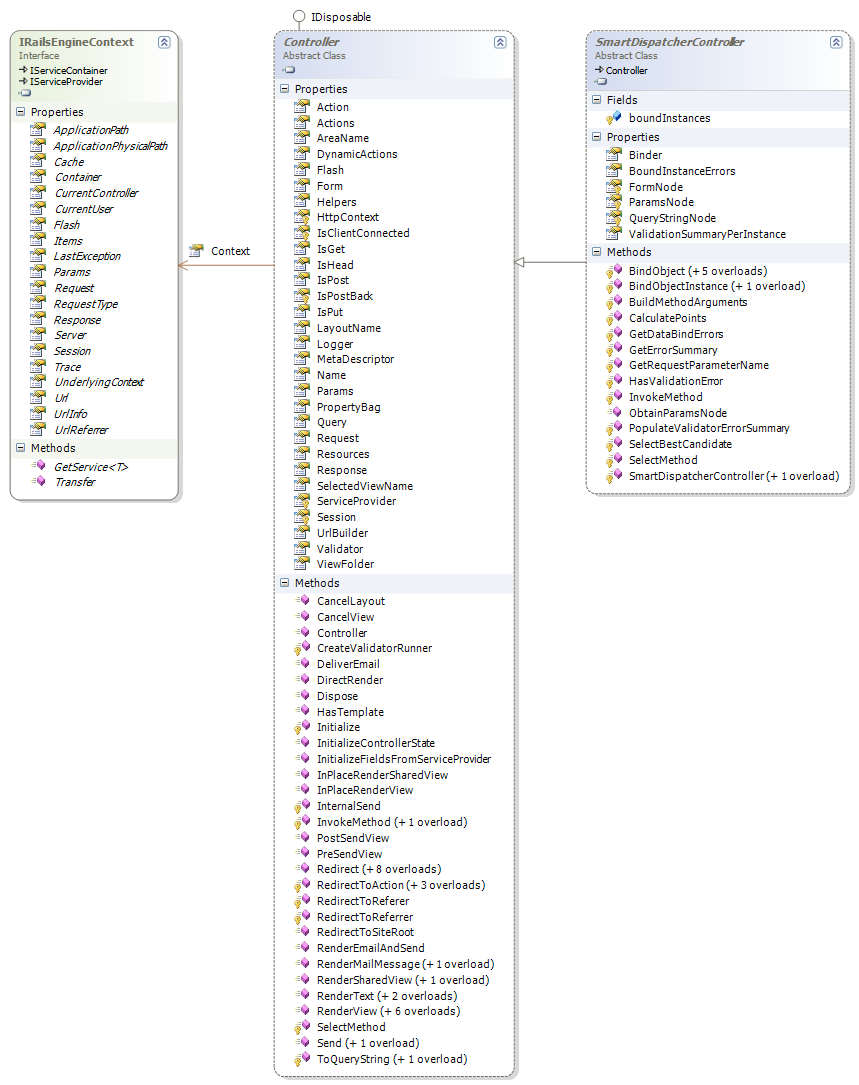Click the ToQueryString method icon
The width and height of the screenshot is (859, 1085).
coord(302,1059)
